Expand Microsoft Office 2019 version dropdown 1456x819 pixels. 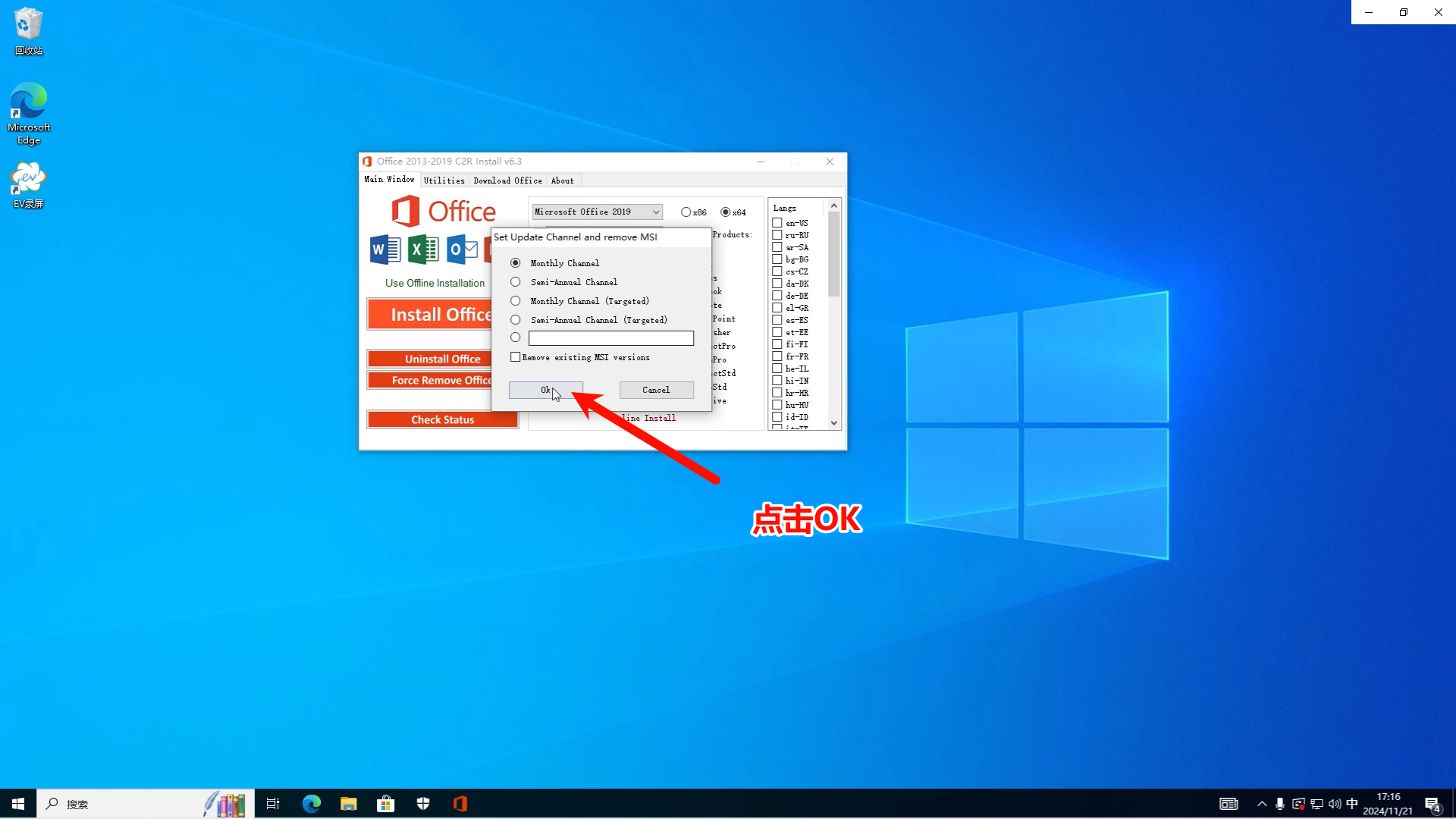[x=598, y=212]
